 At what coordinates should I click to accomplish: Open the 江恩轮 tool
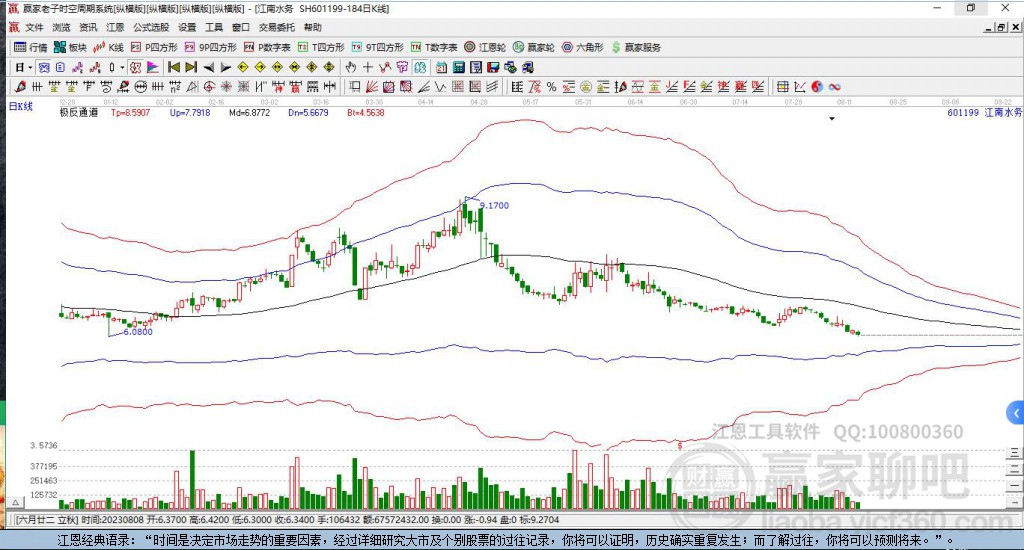(485, 47)
